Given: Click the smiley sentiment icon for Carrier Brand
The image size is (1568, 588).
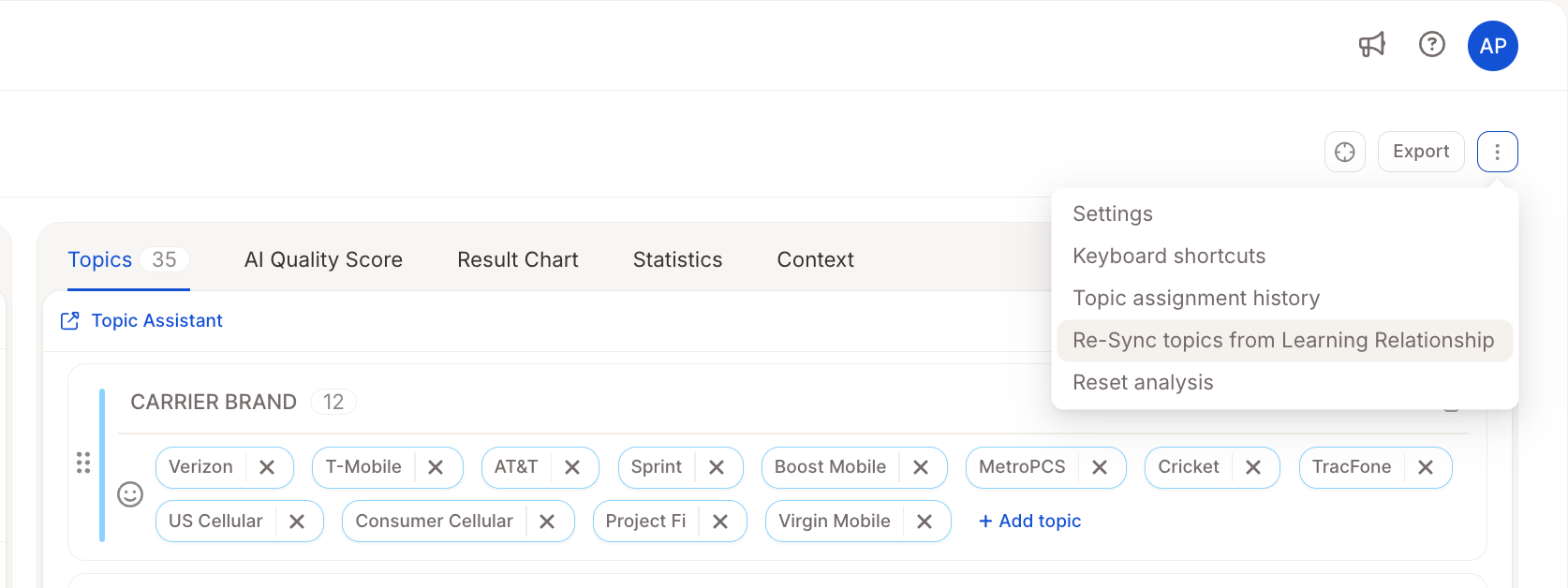Looking at the screenshot, I should coord(130,494).
